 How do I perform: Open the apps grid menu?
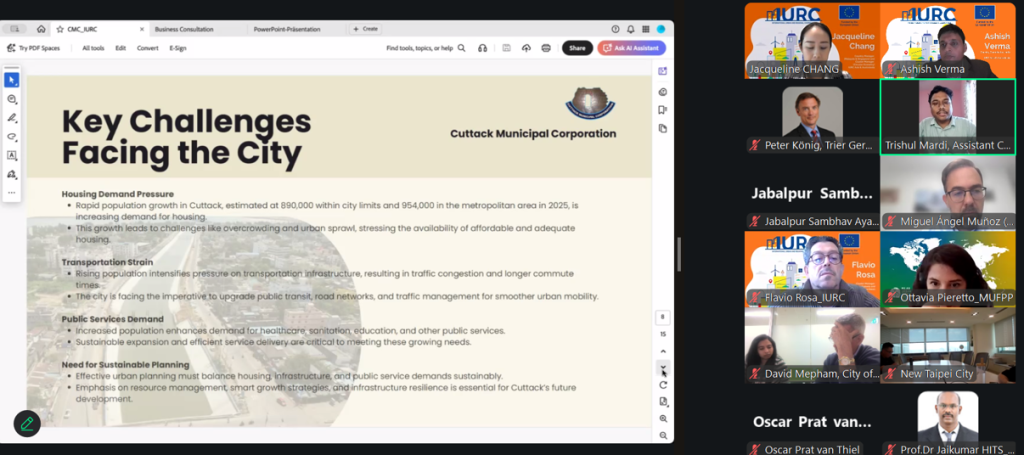pyautogui.click(x=644, y=29)
